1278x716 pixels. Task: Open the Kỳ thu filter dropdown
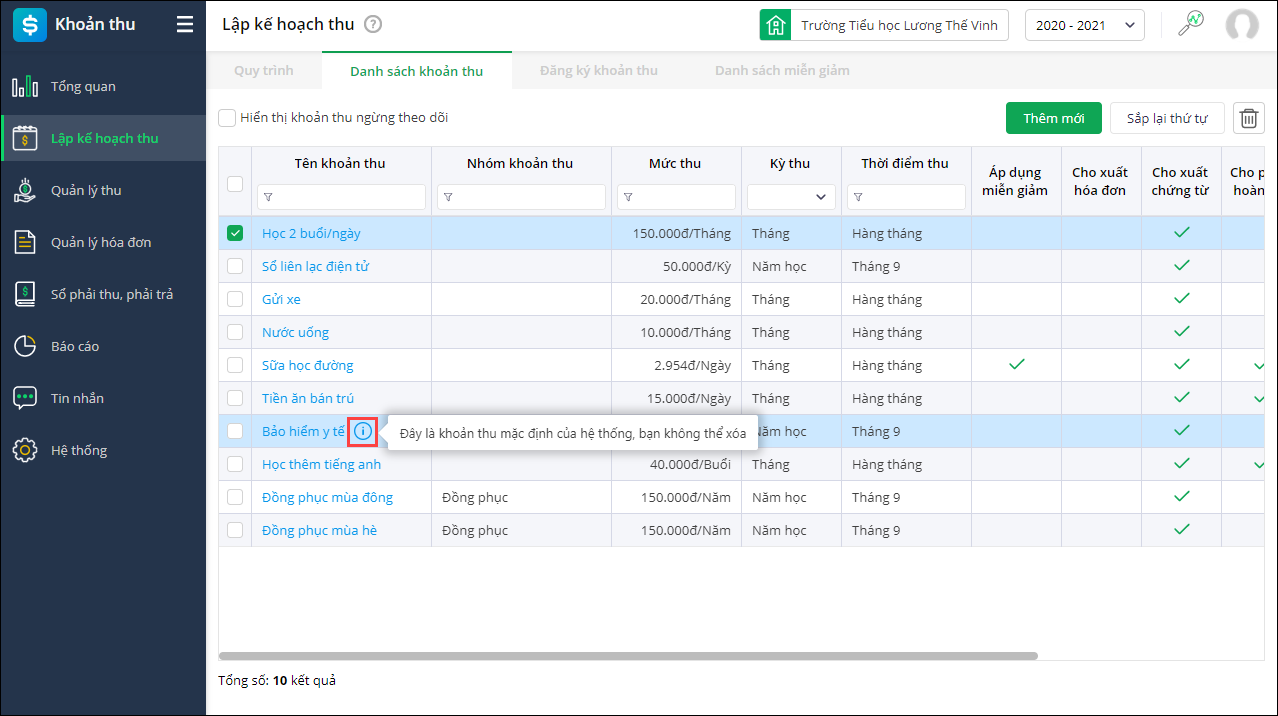click(791, 197)
